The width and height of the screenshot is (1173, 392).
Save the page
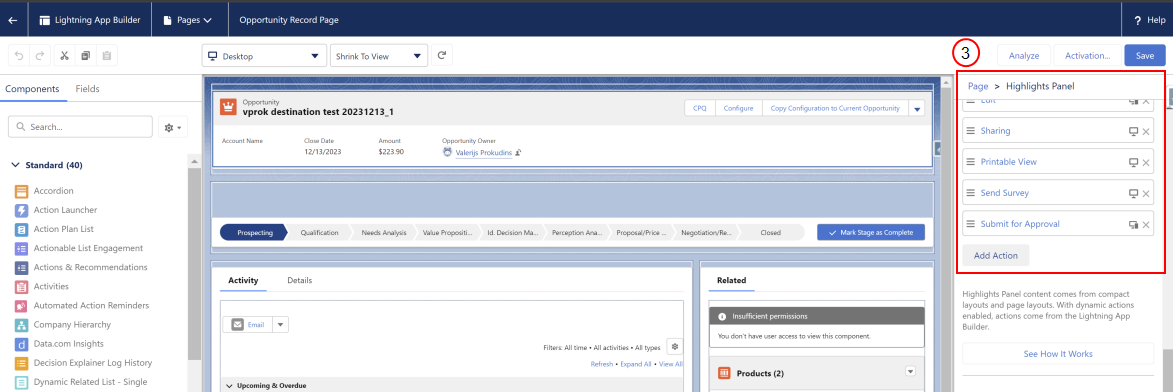(1145, 55)
